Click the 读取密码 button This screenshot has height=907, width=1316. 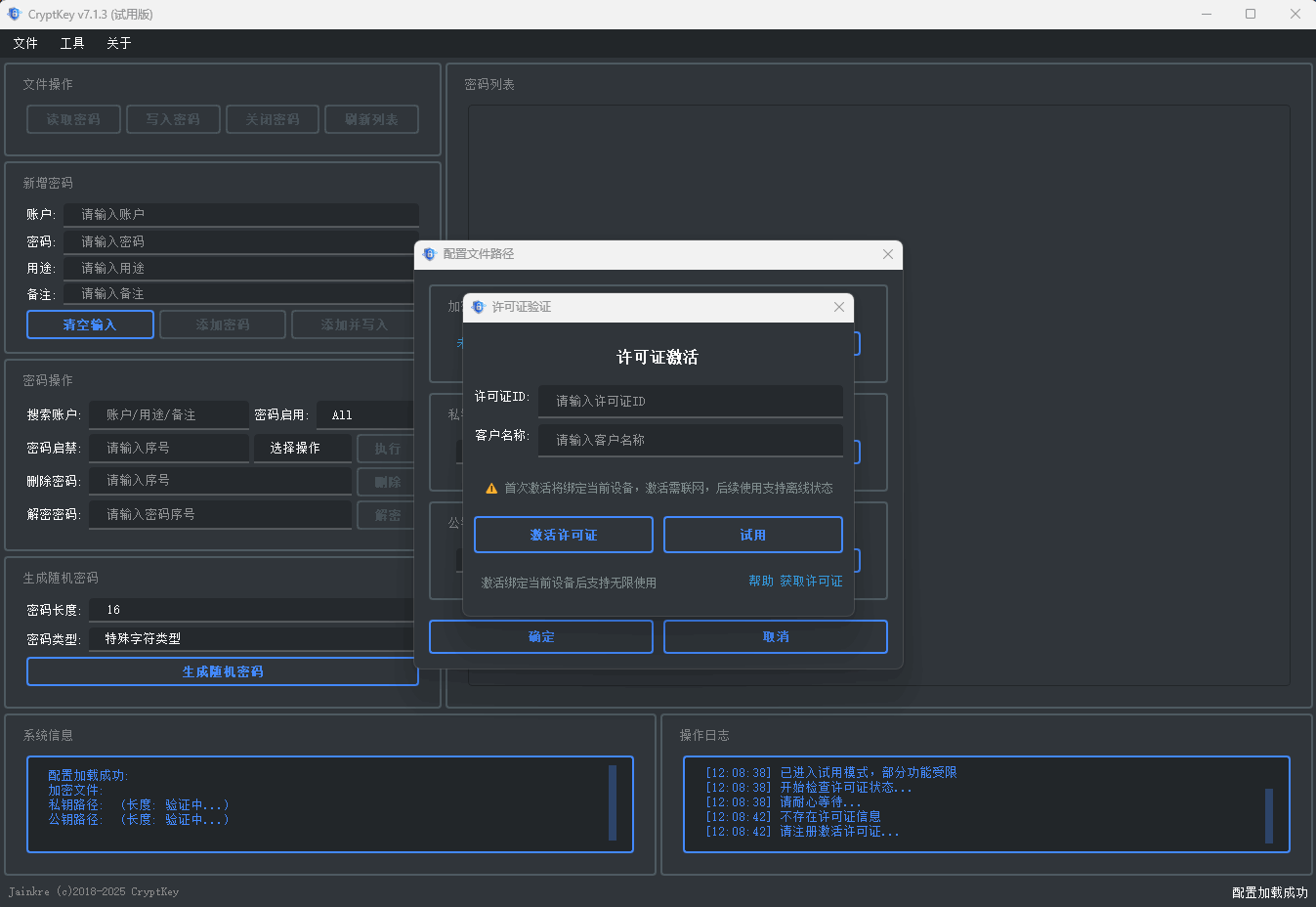[73, 119]
